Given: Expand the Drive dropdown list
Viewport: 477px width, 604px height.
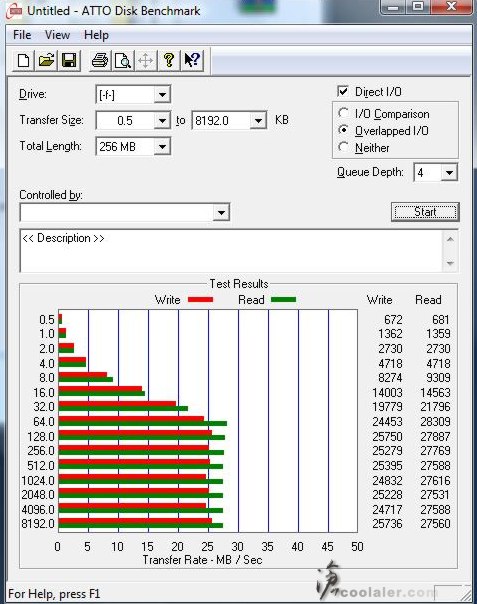Looking at the screenshot, I should 162,94.
